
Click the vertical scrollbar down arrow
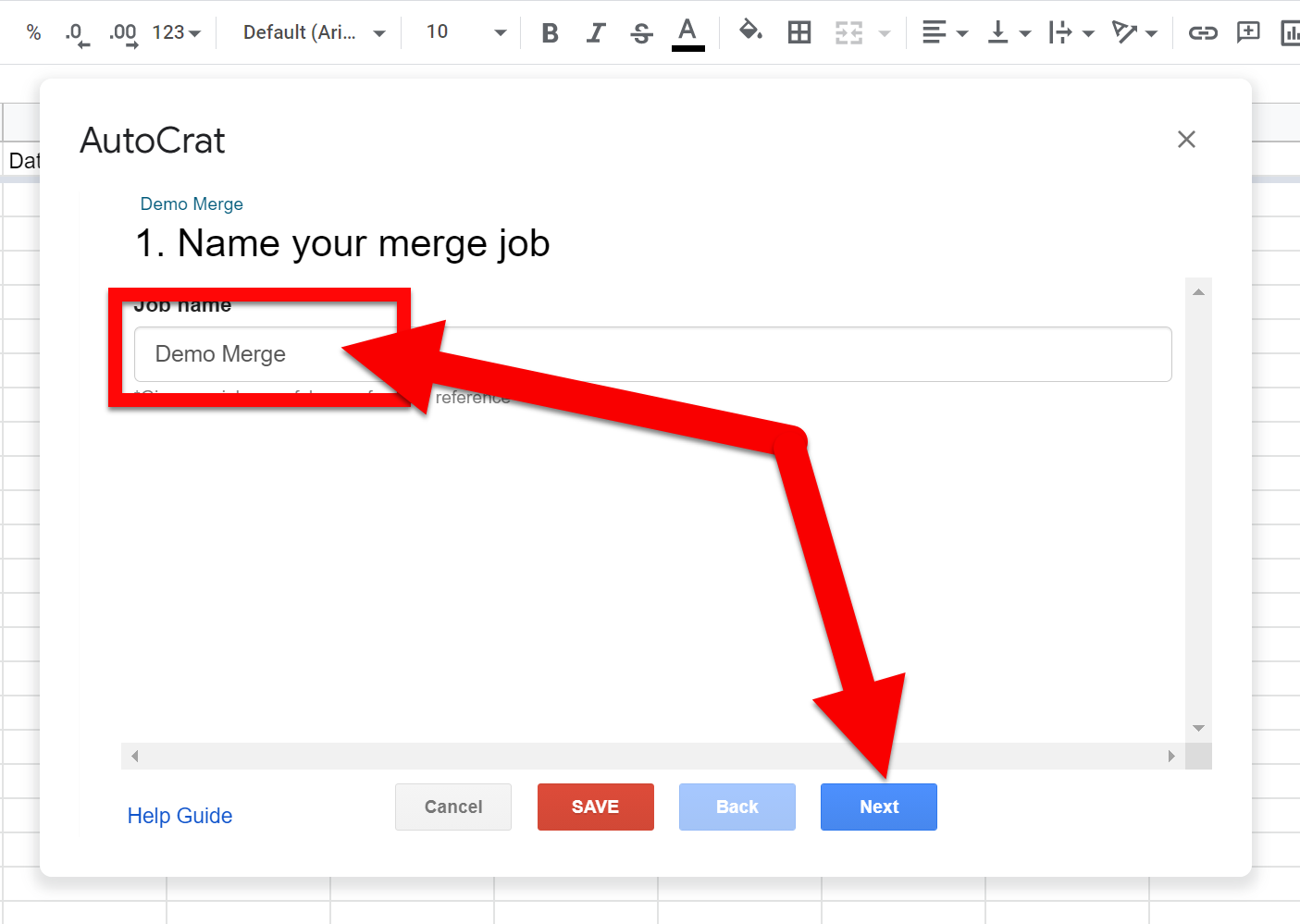click(x=1198, y=728)
